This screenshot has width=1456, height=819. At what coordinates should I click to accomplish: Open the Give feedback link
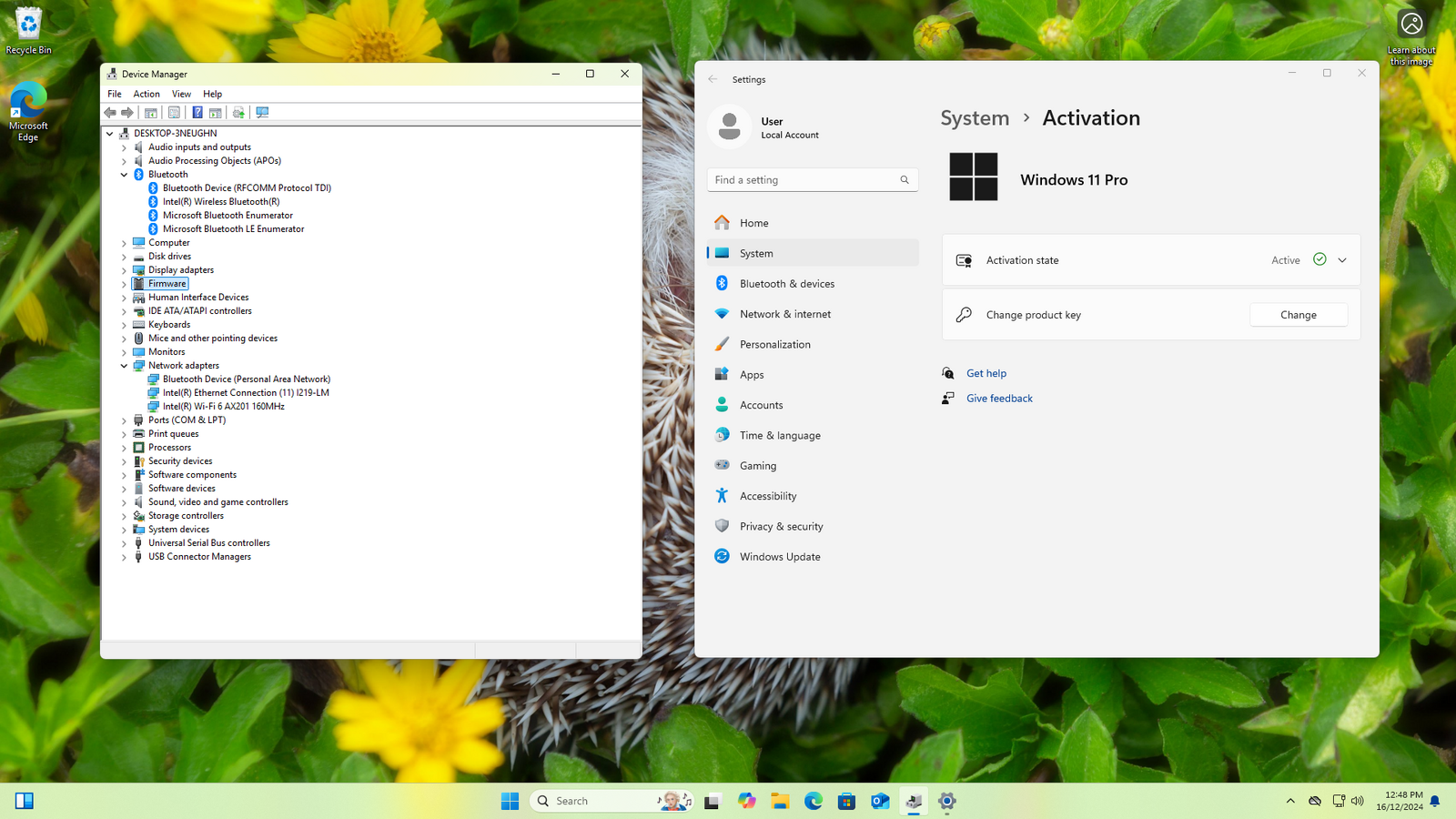coord(999,399)
